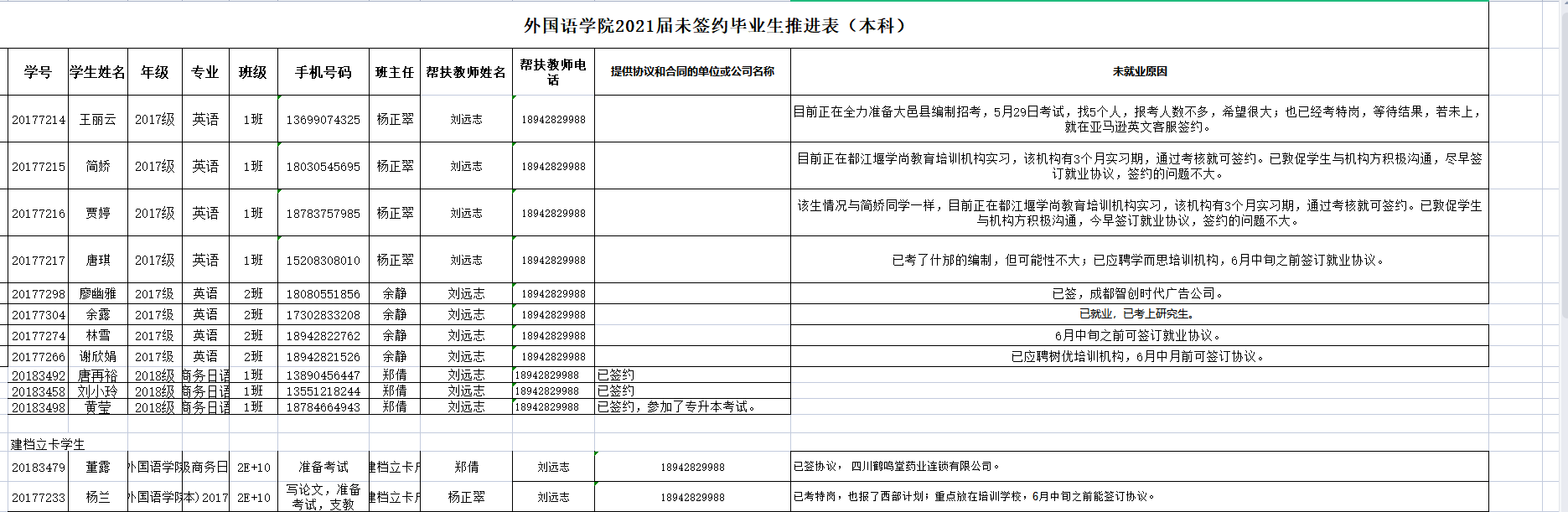The image size is (1568, 512).
Task: Click the 学号 column header
Action: click(38, 72)
